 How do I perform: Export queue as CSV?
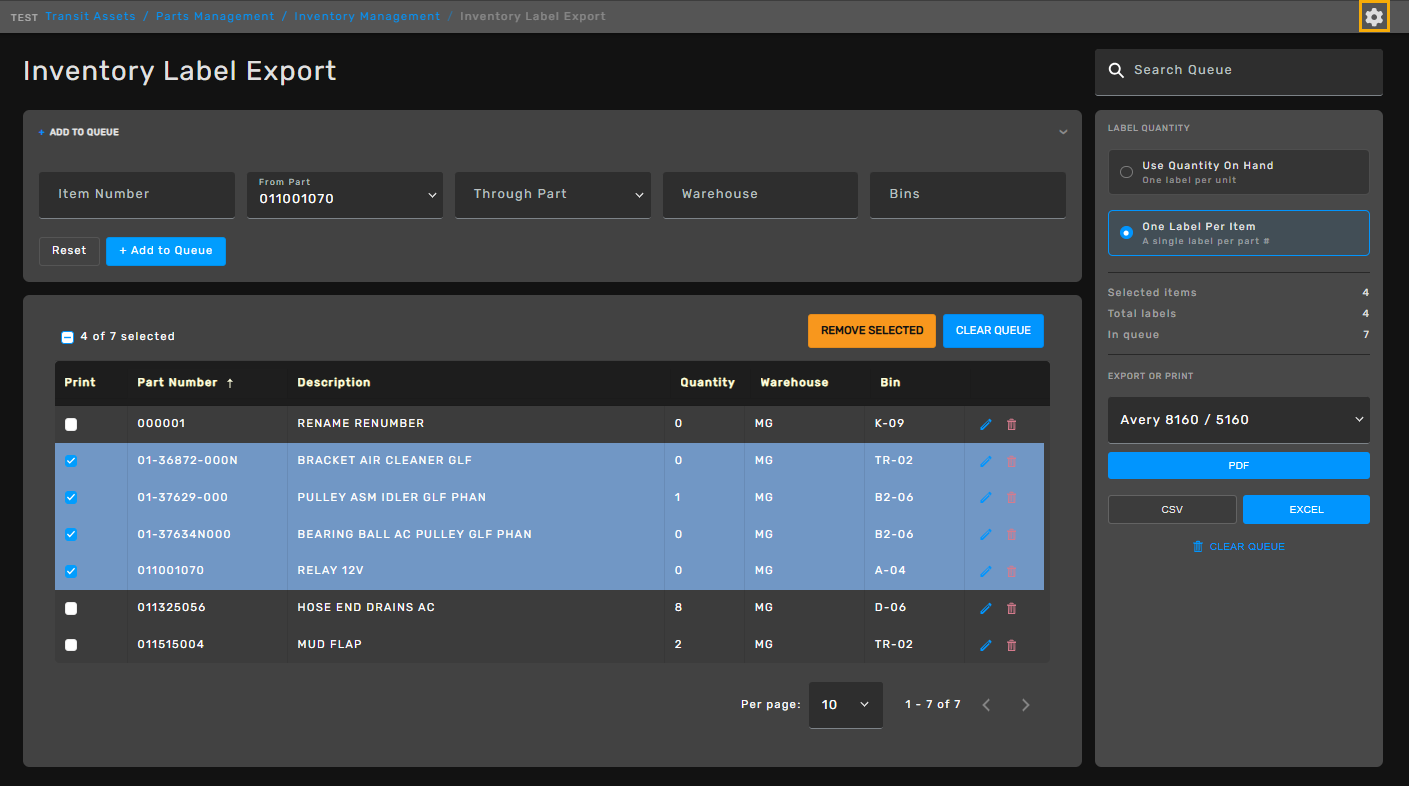tap(1172, 510)
